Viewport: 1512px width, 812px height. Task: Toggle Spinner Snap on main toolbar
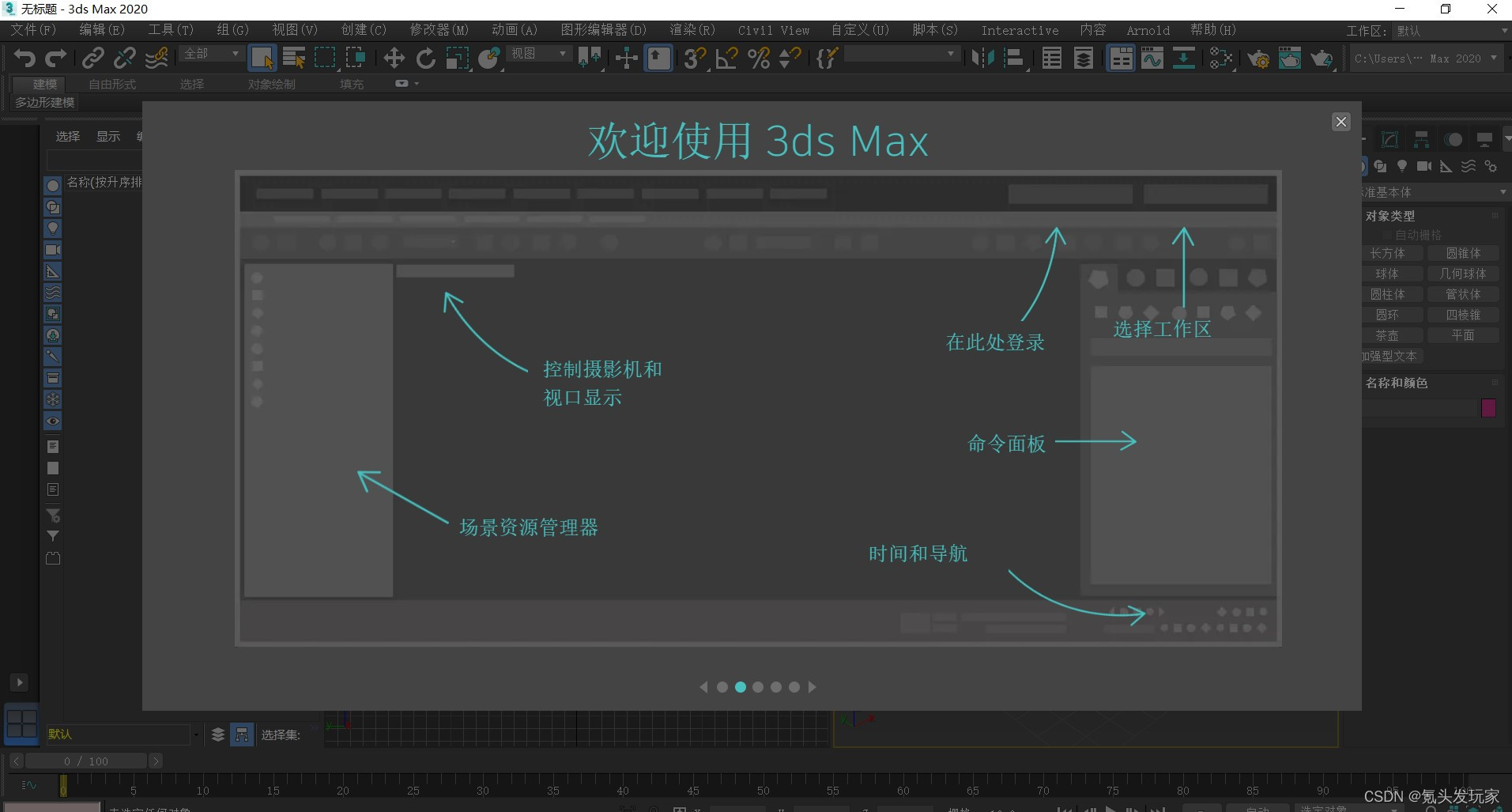pos(790,58)
